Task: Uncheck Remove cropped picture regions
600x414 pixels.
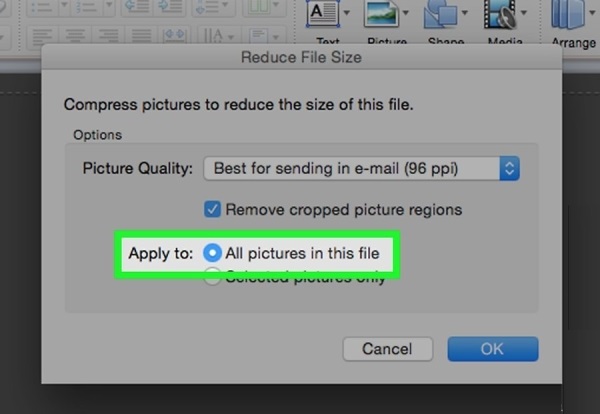Action: coord(212,210)
